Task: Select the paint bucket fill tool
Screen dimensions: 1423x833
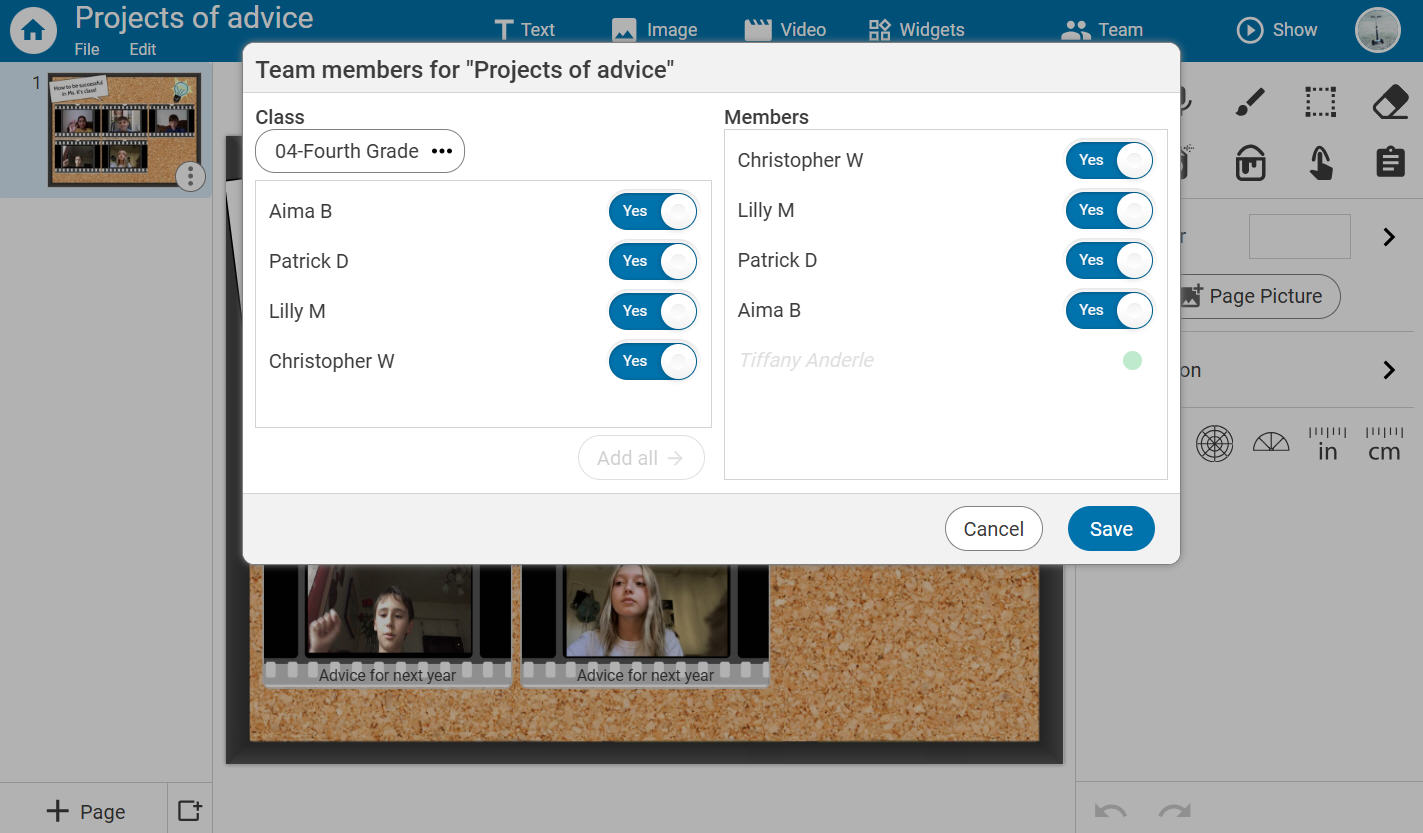Action: click(1250, 162)
